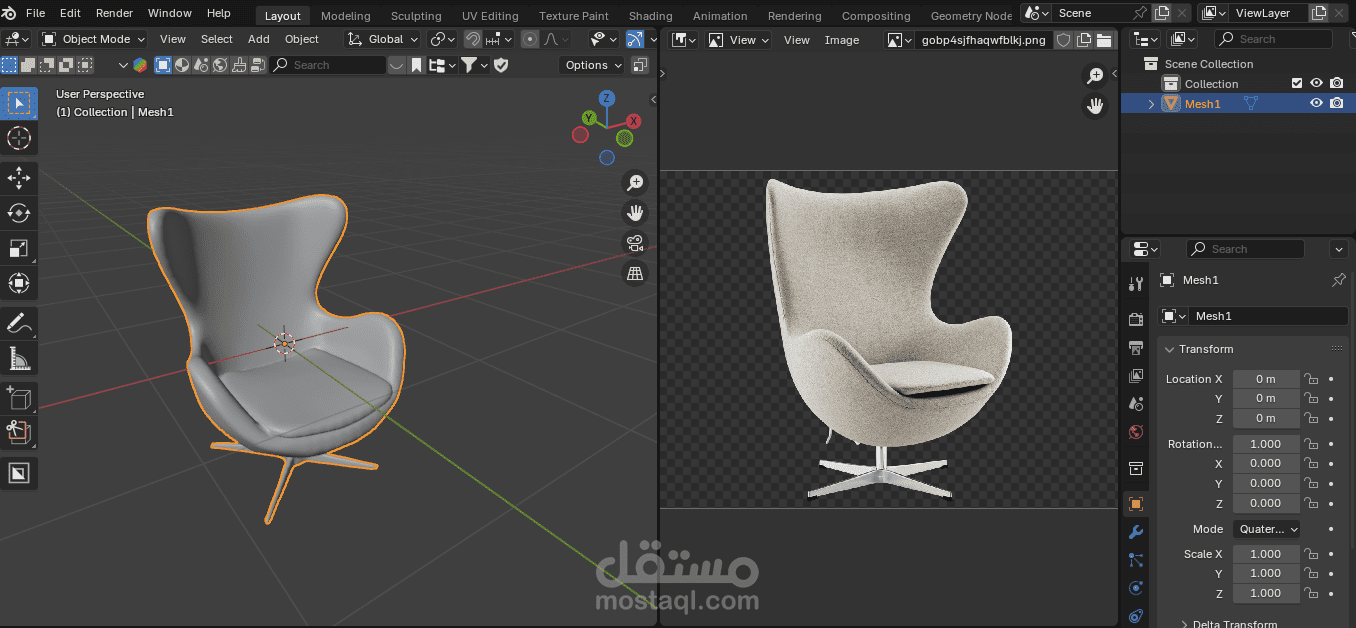Open the image editor View mode dropdown
The width and height of the screenshot is (1356, 628).
(x=739, y=40)
